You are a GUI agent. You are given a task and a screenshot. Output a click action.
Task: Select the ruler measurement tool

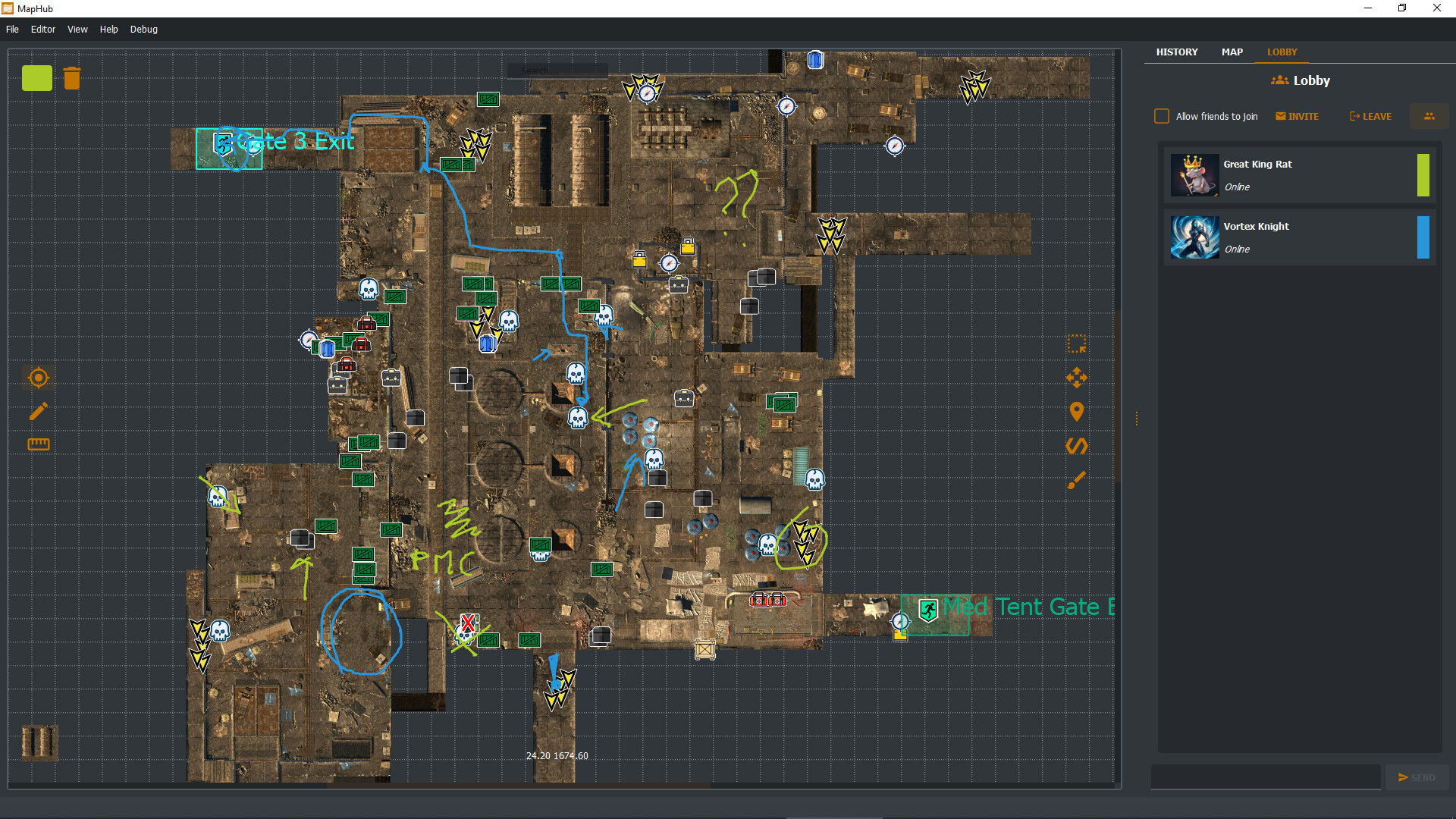38,444
